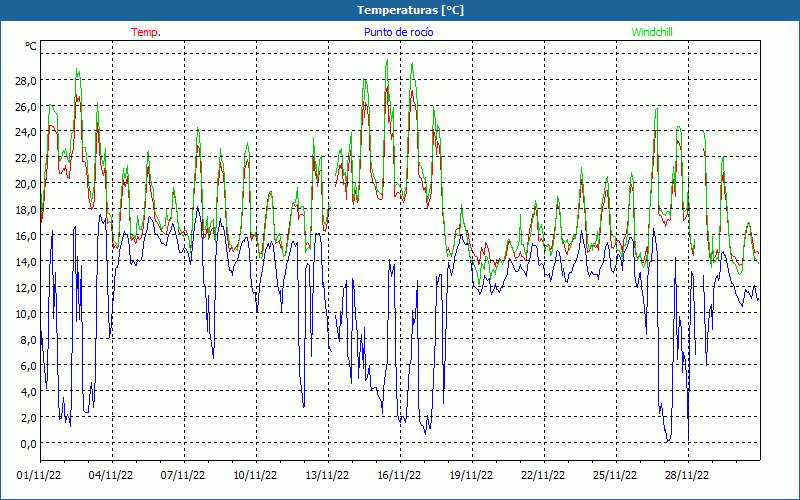The image size is (800, 500).
Task: Click the 13/11/22 date label
Action: click(x=327, y=476)
